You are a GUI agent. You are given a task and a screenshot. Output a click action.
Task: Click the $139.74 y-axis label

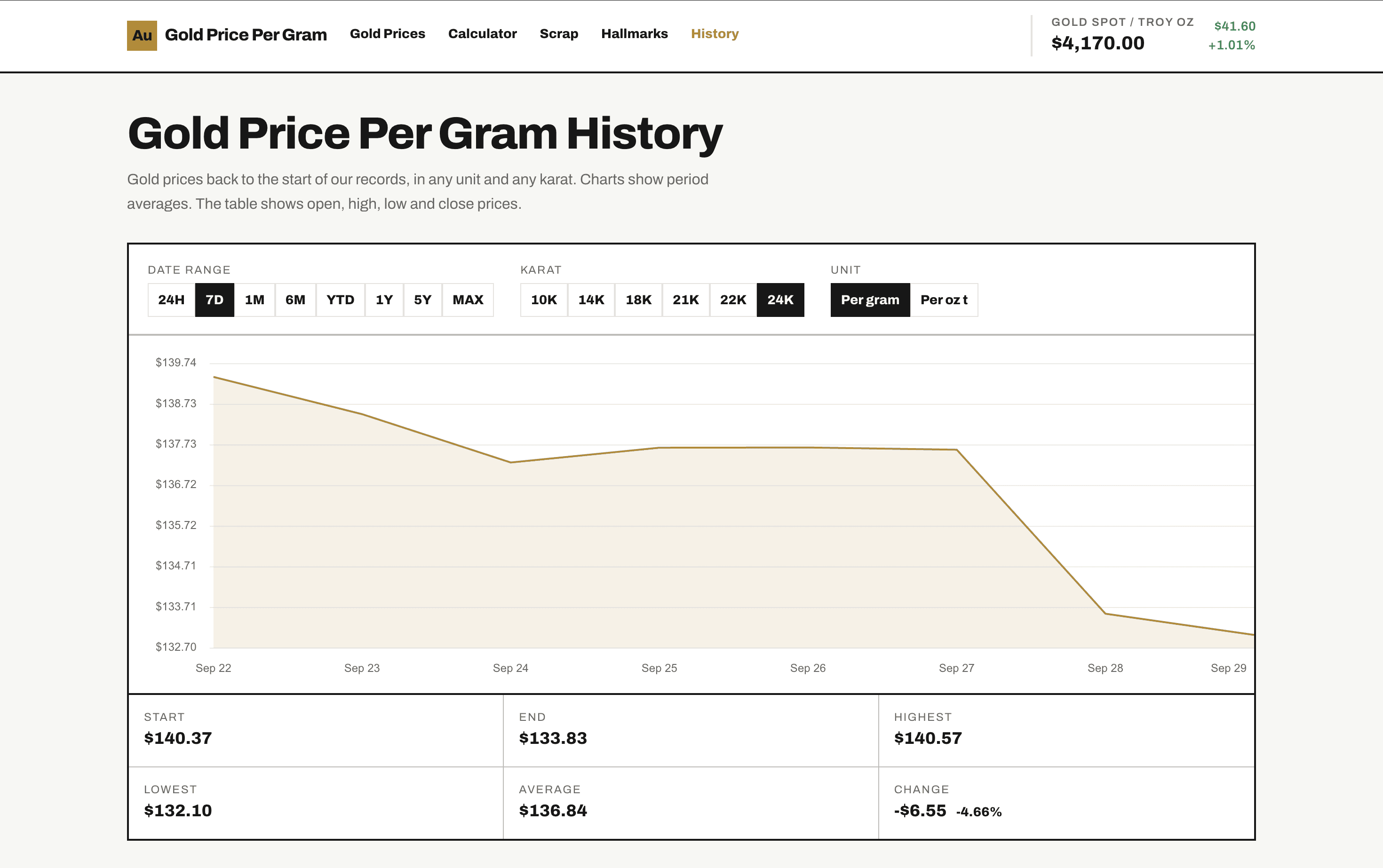pyautogui.click(x=176, y=362)
